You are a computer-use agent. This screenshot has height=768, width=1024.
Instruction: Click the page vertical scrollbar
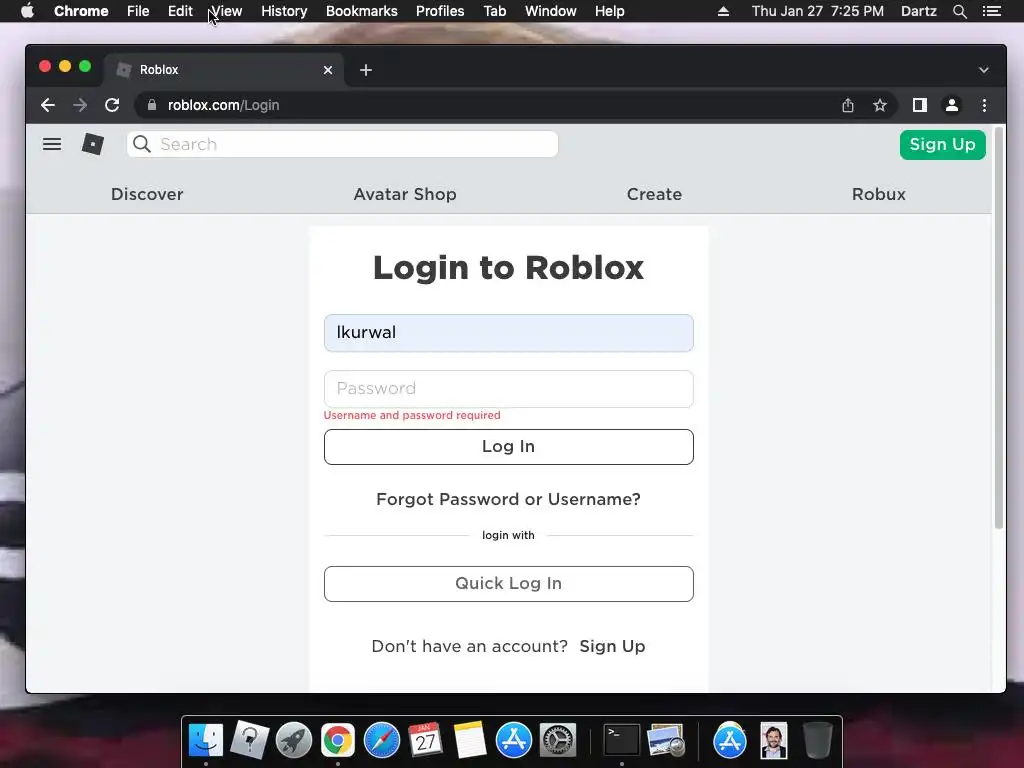pyautogui.click(x=999, y=327)
